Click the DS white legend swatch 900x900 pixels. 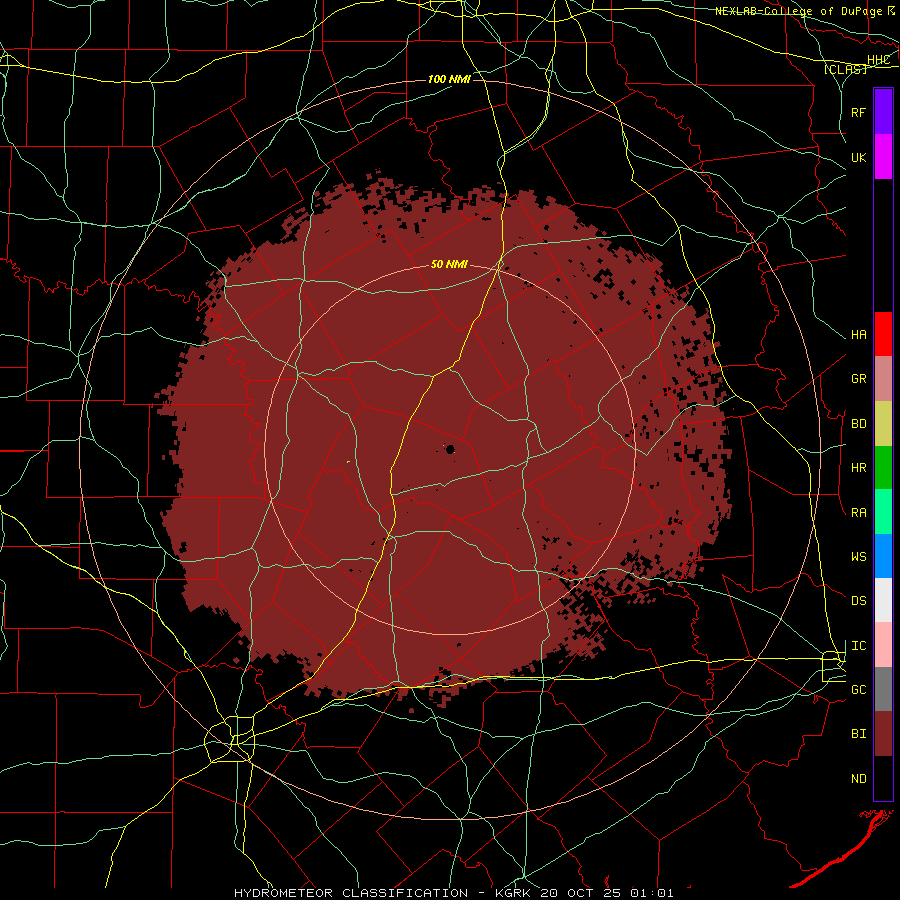coord(883,600)
